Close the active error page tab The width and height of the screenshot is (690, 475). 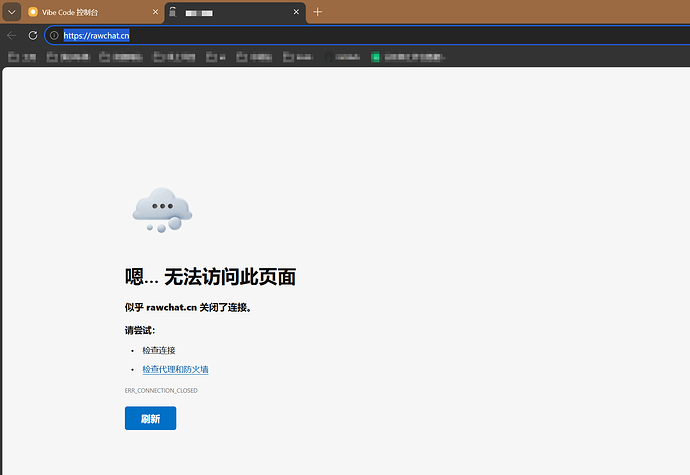[x=296, y=12]
